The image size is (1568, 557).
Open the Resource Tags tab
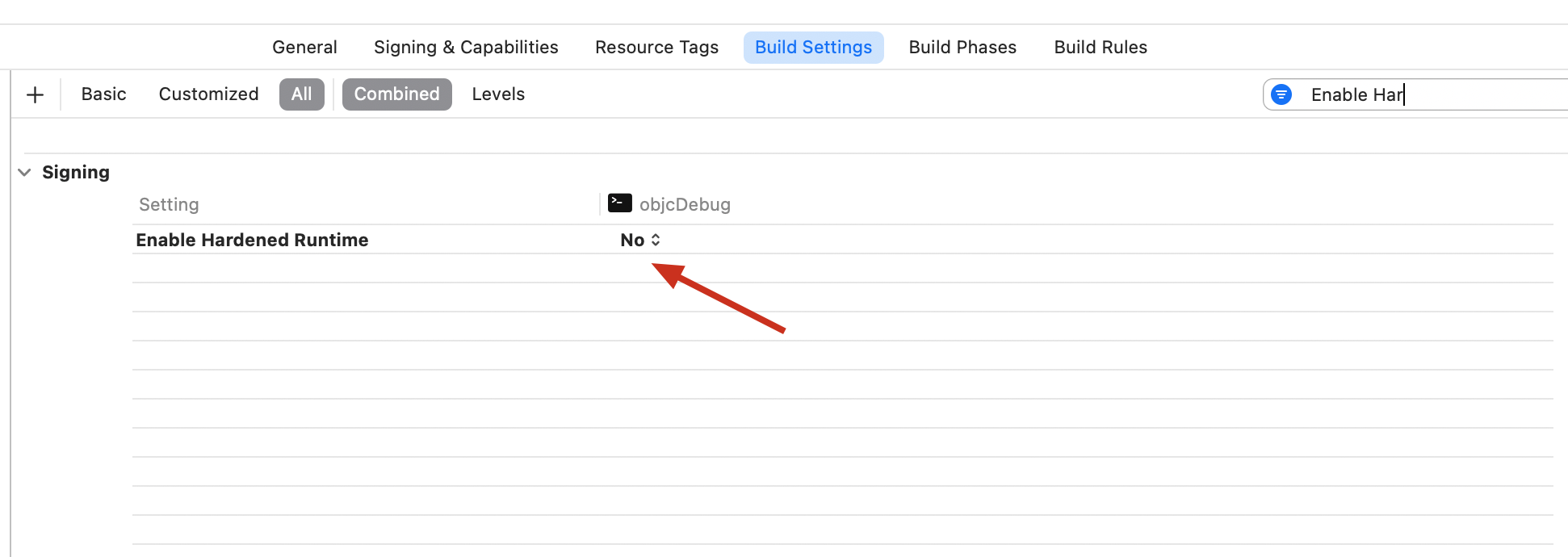[656, 48]
